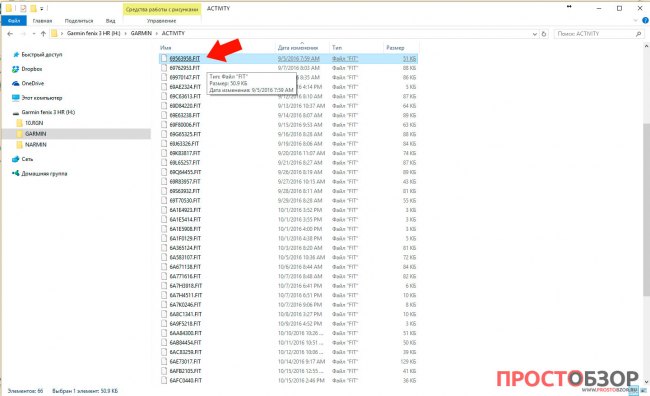
Task: Click Garmin fenix 3 HR (H:) in the address bar
Action: (93, 33)
